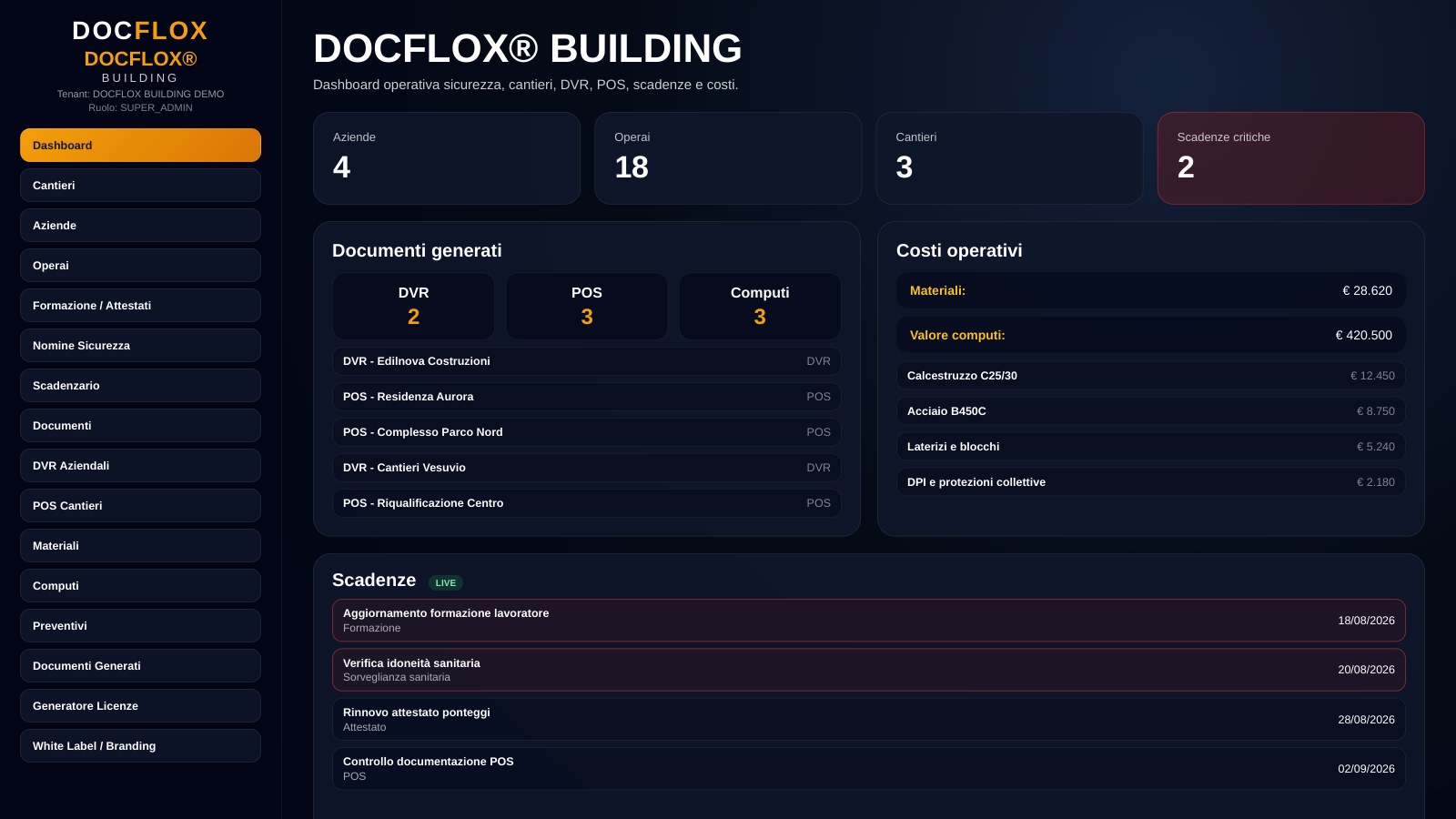Click the Materiali € 28.620 row
The image size is (1456, 819).
1151,290
